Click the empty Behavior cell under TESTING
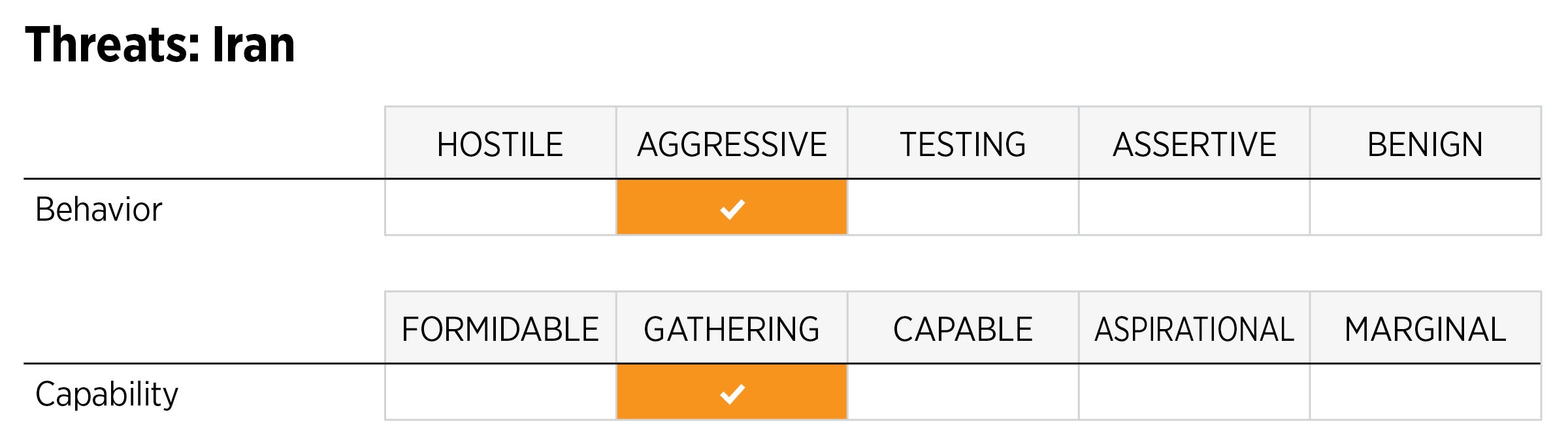Viewport: 1568px width, 444px height. [x=963, y=207]
